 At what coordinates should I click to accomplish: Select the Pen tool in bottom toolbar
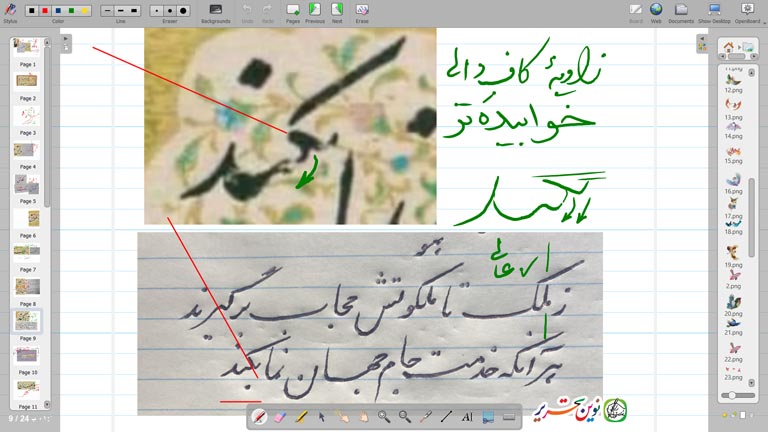point(259,416)
